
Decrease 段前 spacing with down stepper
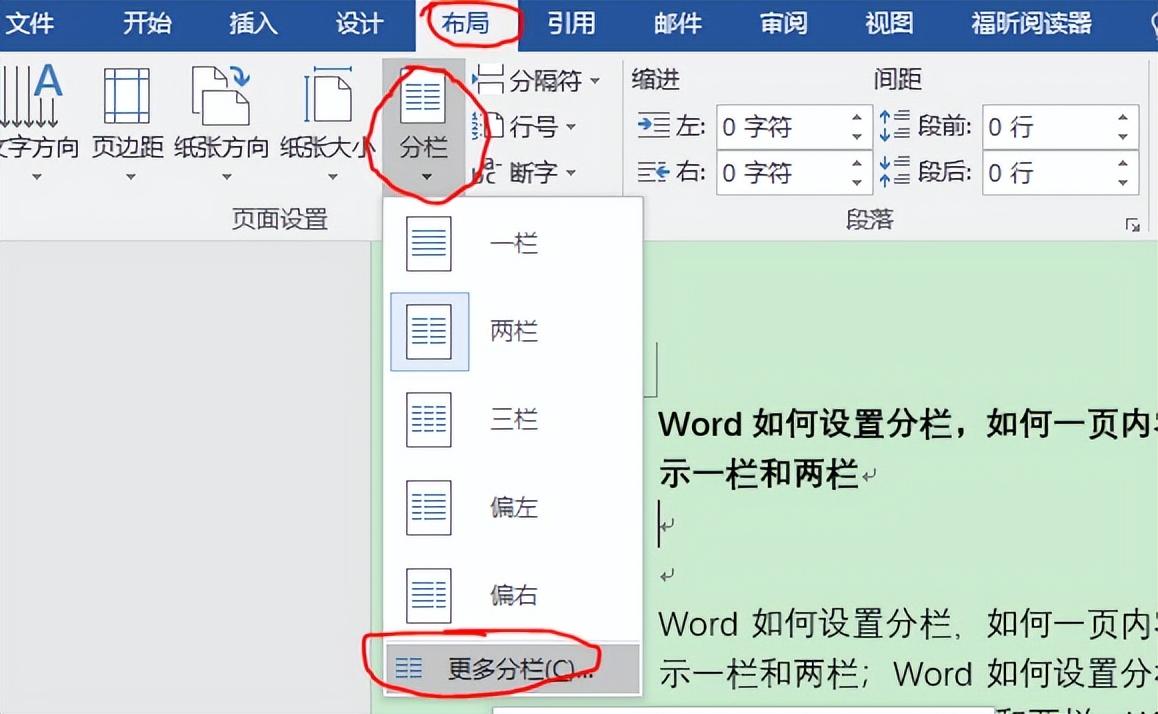1123,137
